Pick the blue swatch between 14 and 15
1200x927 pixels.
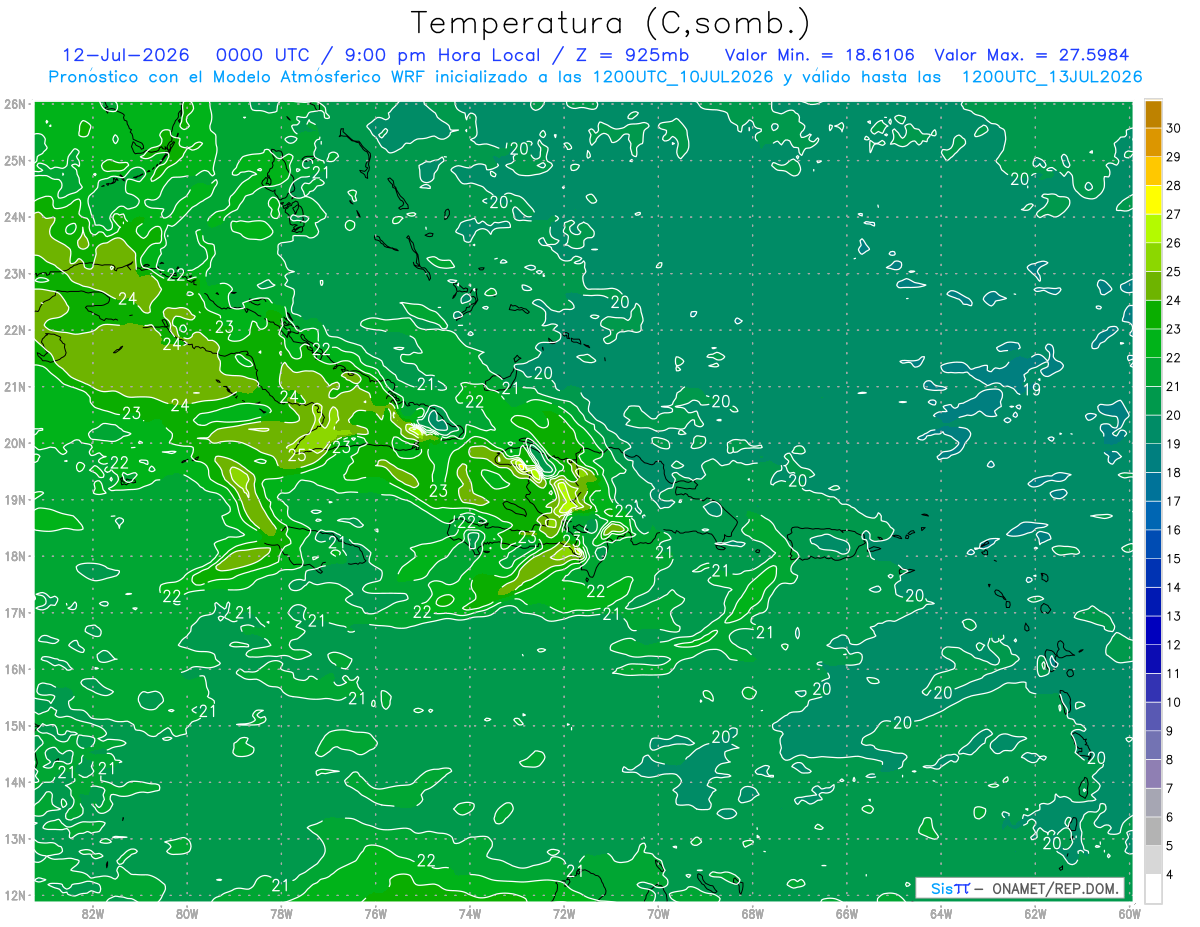(x=1153, y=573)
